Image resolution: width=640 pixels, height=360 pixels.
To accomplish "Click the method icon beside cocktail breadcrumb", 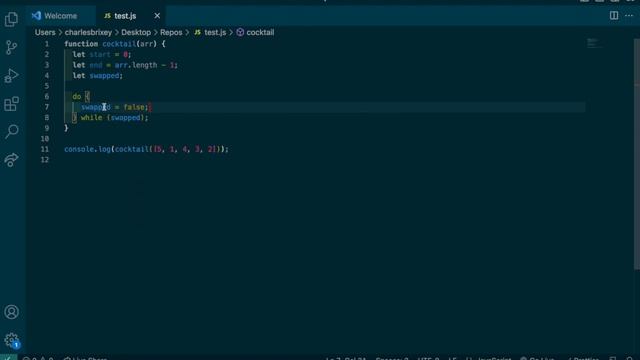I will pos(240,32).
